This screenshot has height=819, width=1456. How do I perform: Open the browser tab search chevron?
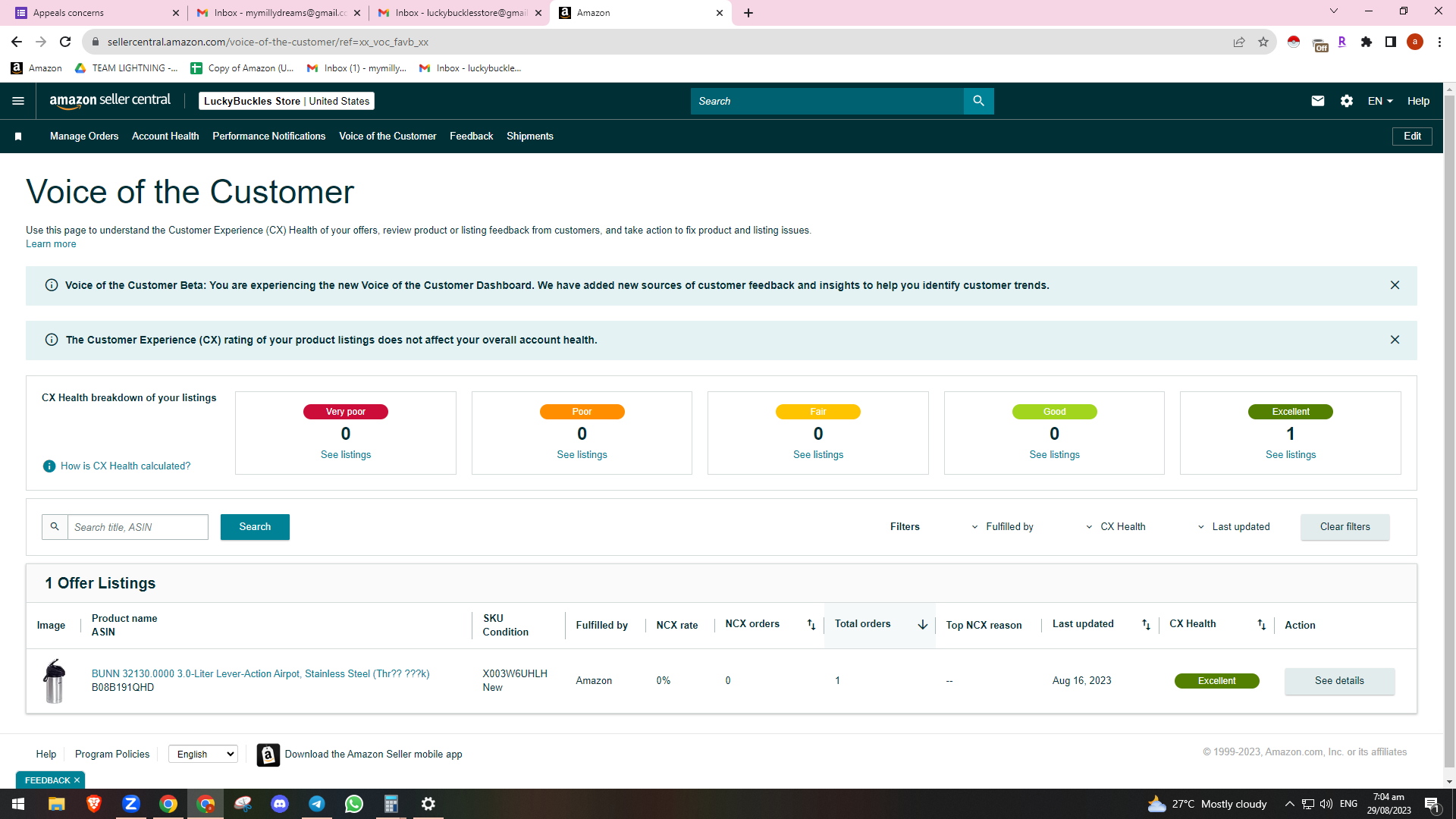(x=1334, y=11)
